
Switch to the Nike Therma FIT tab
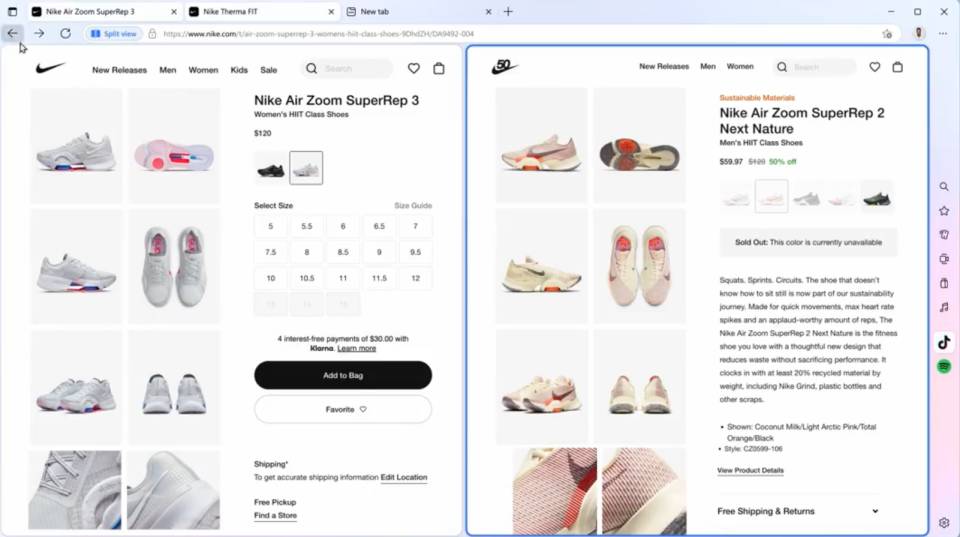pos(261,12)
